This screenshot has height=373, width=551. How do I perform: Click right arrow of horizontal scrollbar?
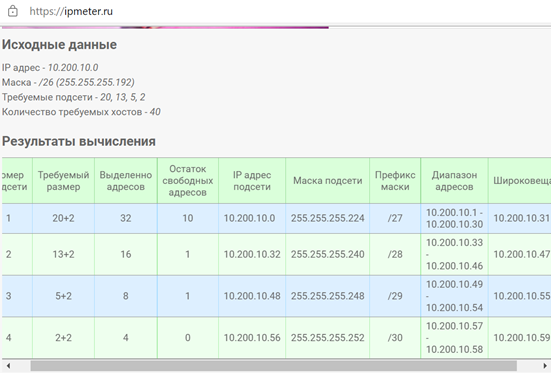[x=545, y=366]
